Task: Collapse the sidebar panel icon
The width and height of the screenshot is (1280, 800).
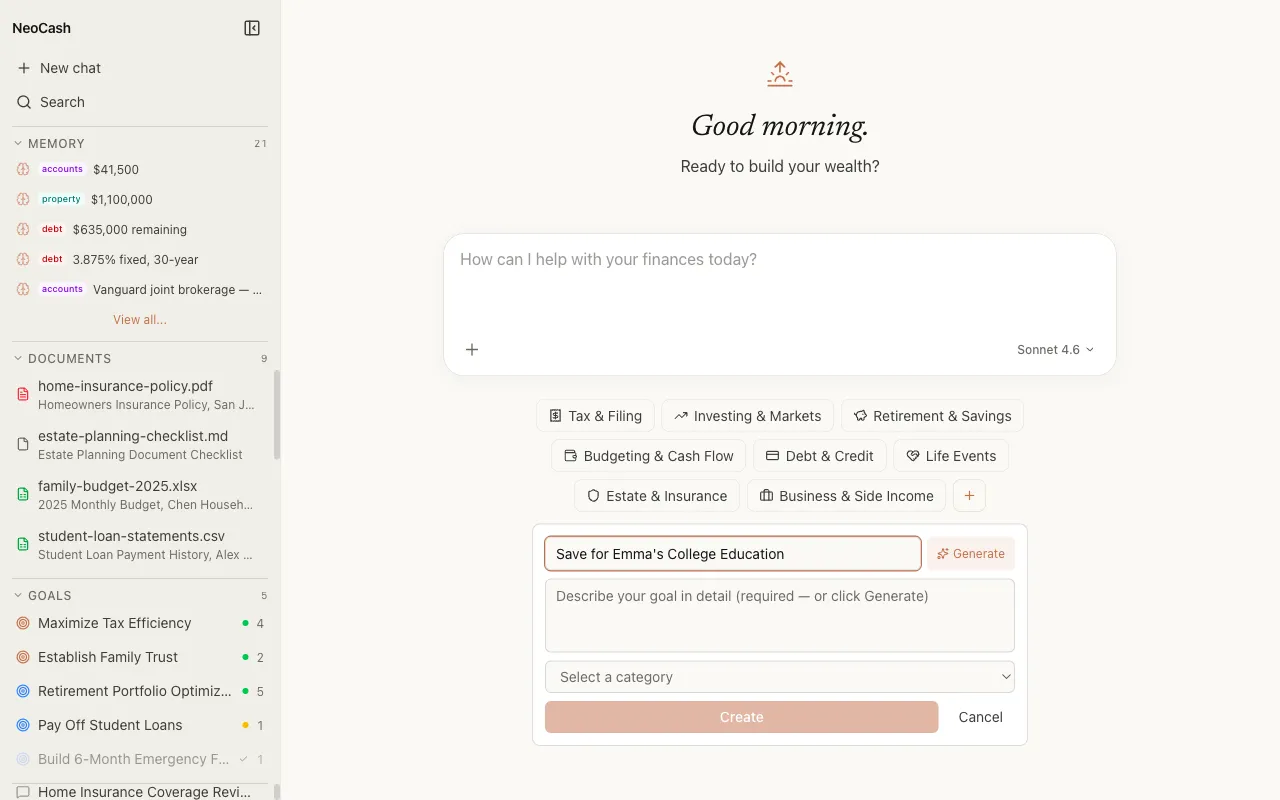Action: coord(252,28)
